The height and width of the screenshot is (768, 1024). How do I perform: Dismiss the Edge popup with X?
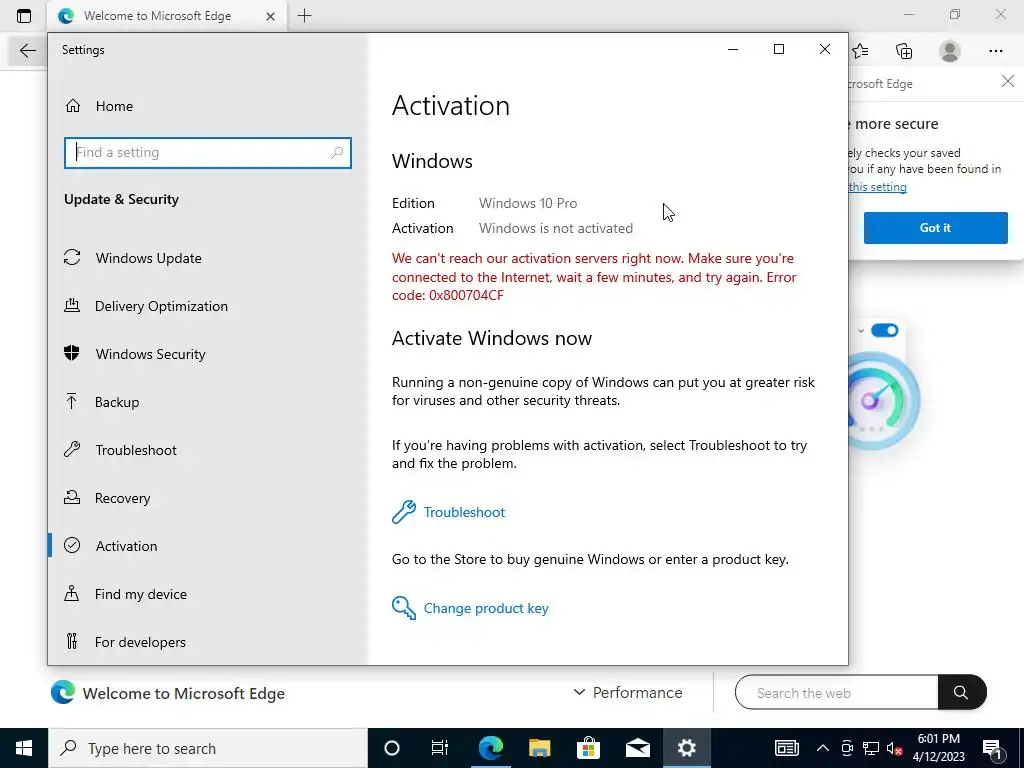[1008, 81]
